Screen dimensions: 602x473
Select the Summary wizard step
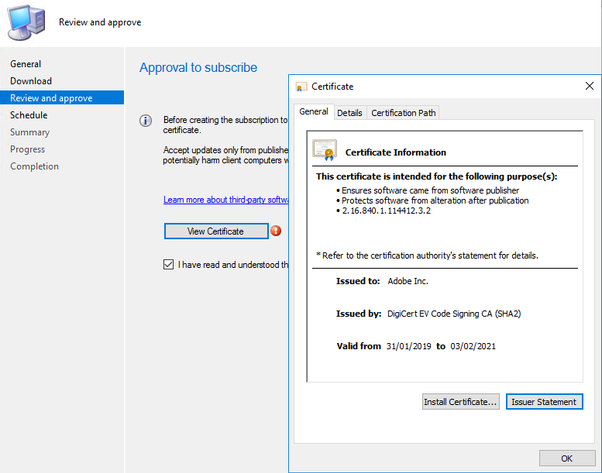click(x=30, y=132)
